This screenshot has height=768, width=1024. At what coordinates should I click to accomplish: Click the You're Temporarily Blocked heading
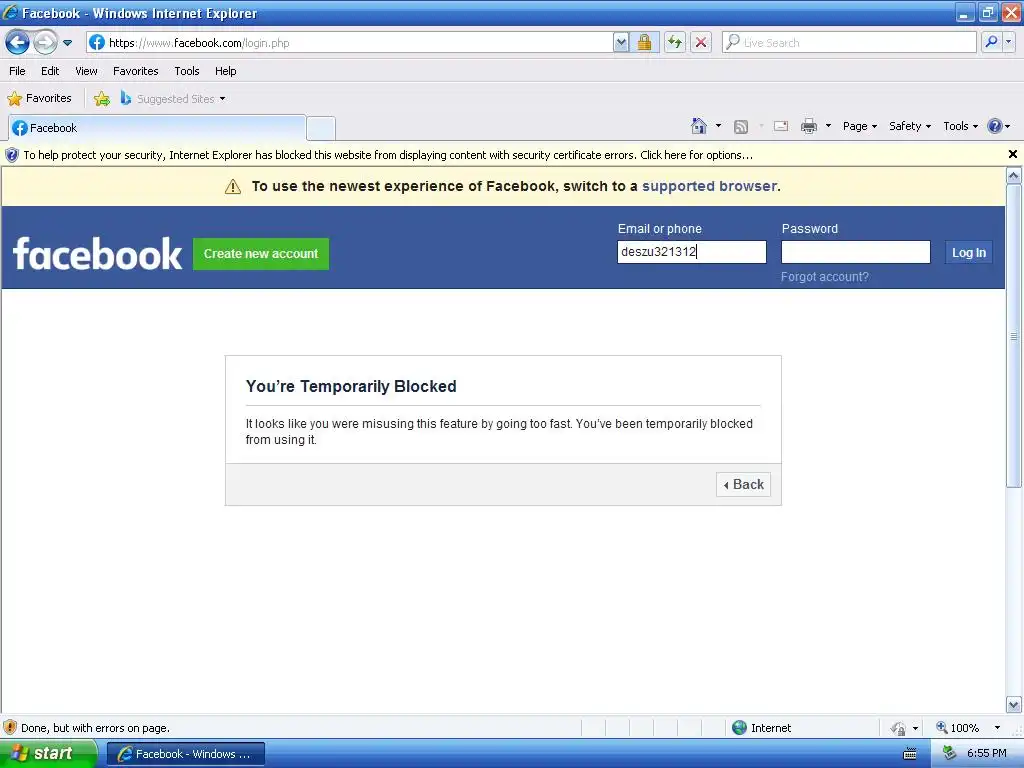click(351, 387)
